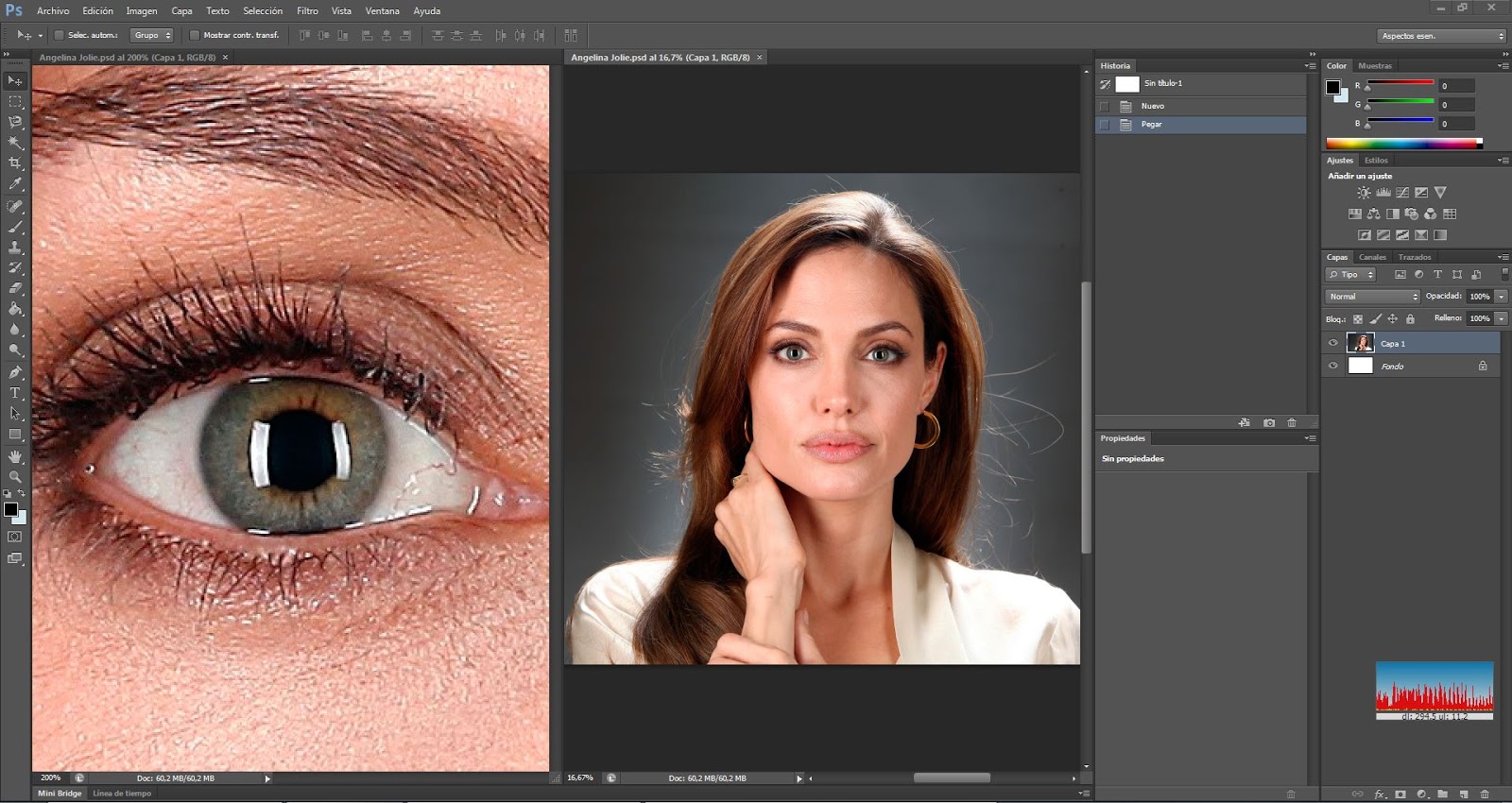
Task: Select the Zoom tool
Action: tap(15, 477)
